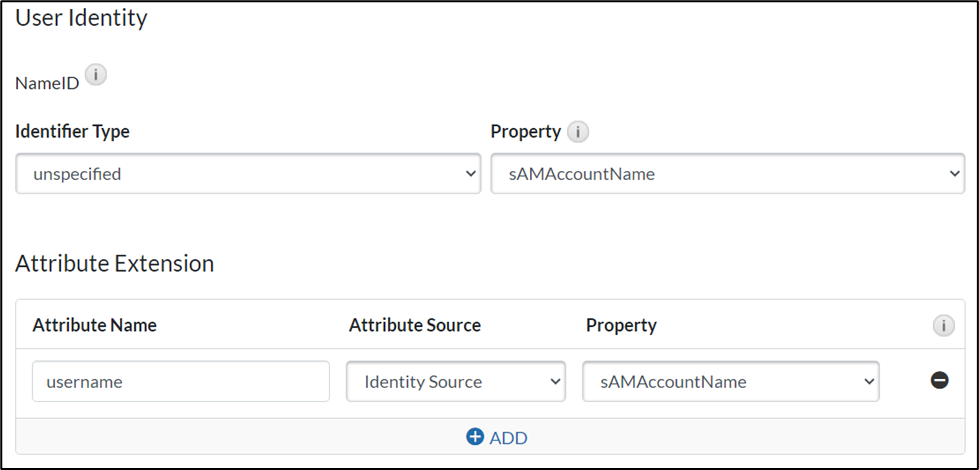Click the Property label above NameID dropdown
The height and width of the screenshot is (470, 979).
point(525,131)
